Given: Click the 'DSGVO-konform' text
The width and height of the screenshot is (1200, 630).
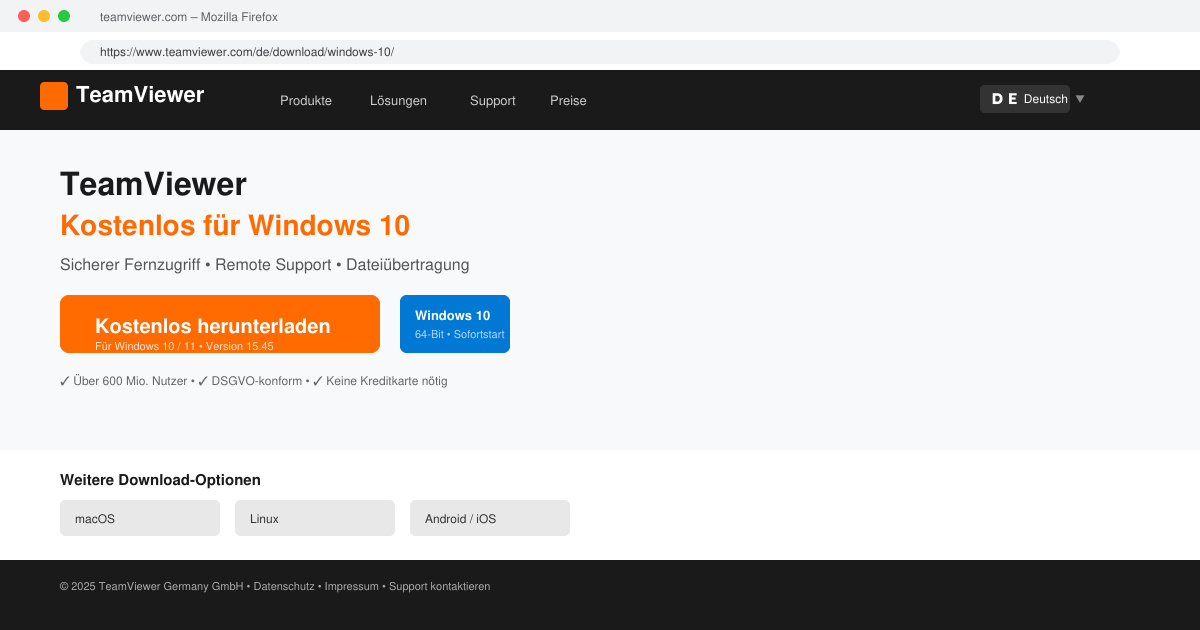Looking at the screenshot, I should tap(256, 381).
